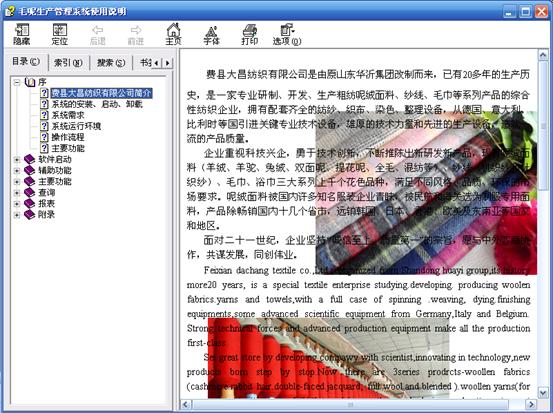553x413 pixels.
Task: Select the 软件启动 book label
Action: coord(55,159)
